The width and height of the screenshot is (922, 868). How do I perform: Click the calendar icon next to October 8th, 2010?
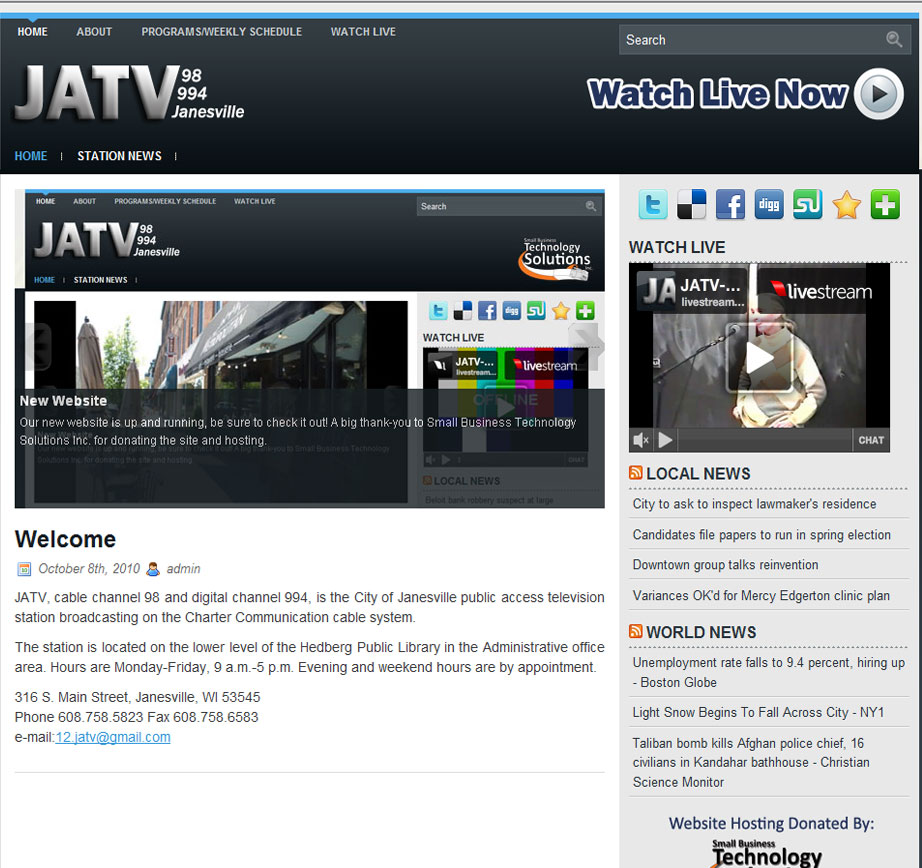point(24,569)
